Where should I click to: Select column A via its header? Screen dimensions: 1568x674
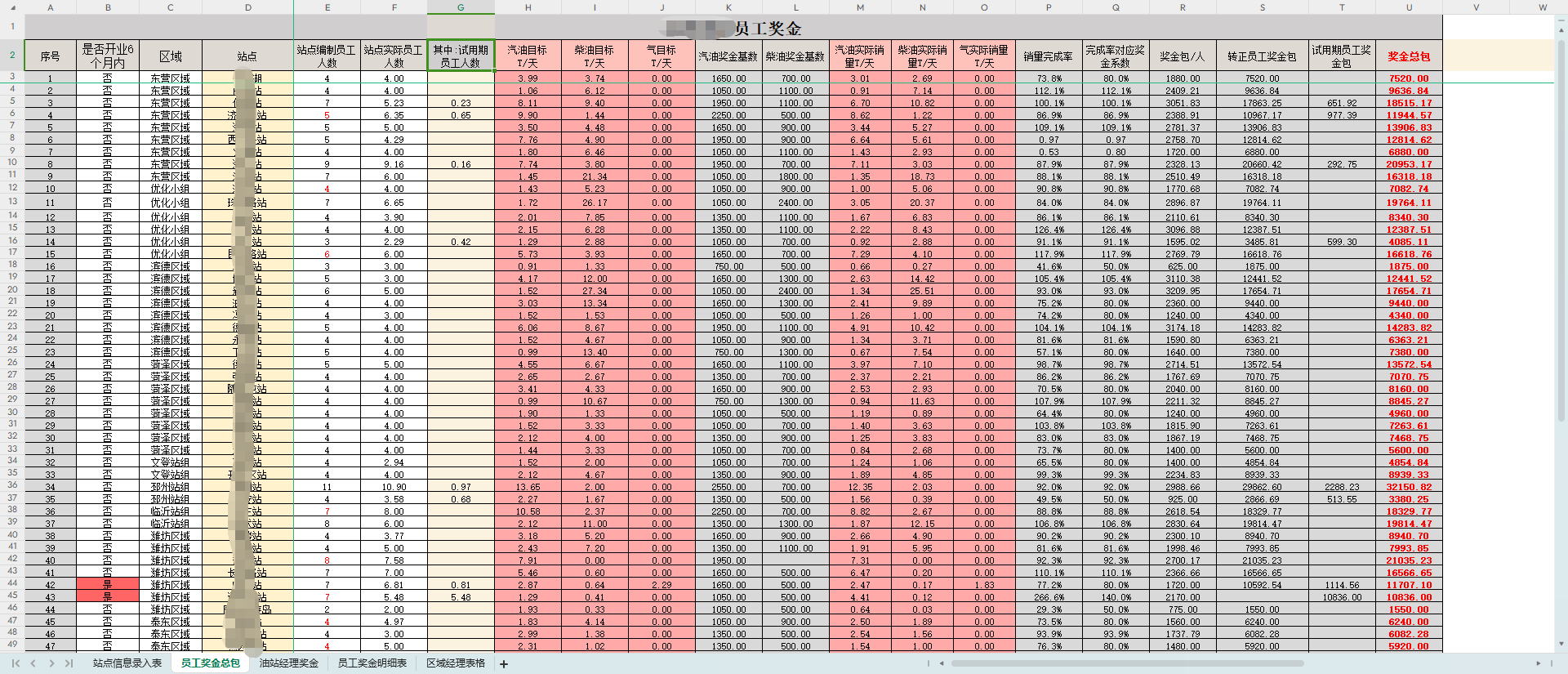pos(51,7)
